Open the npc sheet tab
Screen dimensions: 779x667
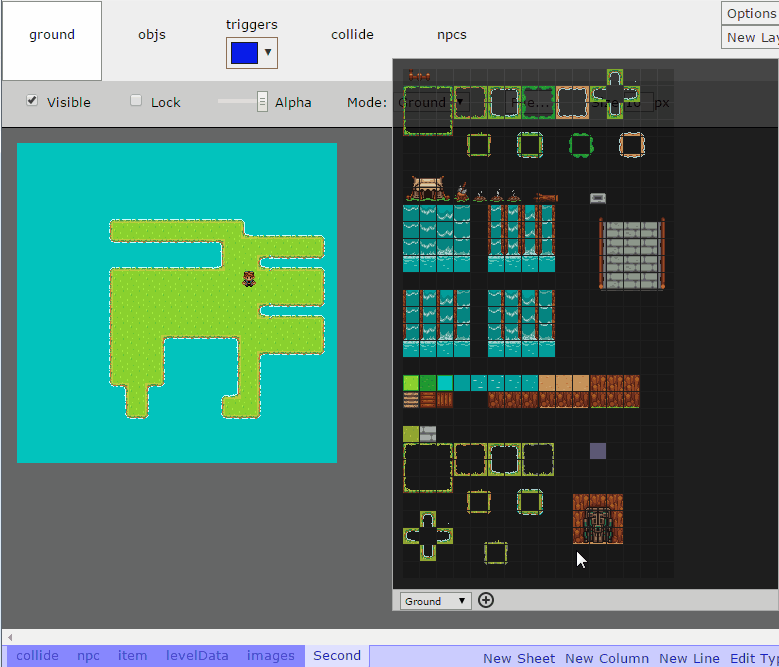click(88, 656)
